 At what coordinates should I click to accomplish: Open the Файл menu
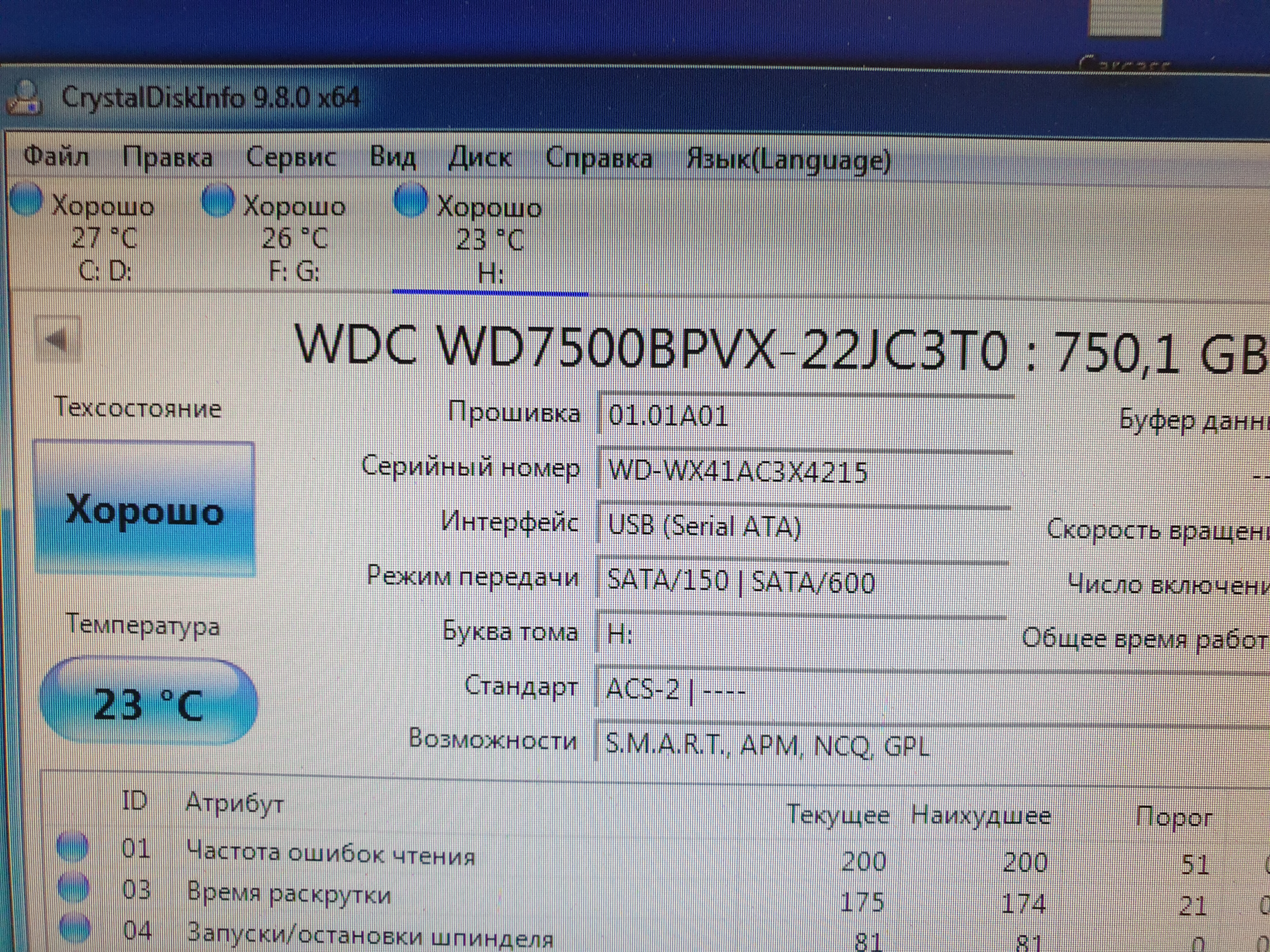(56, 156)
